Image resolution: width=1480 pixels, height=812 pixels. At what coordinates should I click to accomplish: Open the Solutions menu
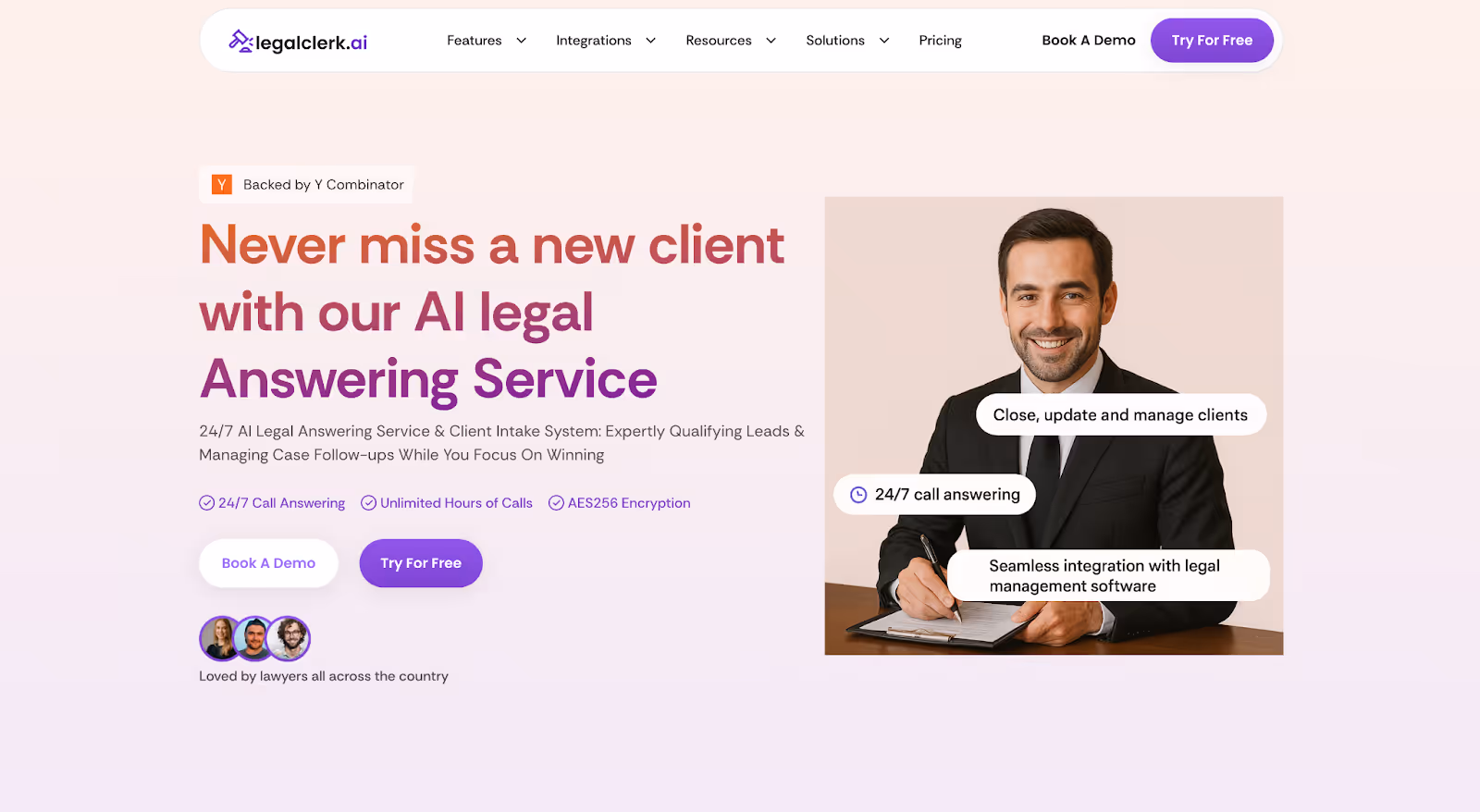pos(847,41)
